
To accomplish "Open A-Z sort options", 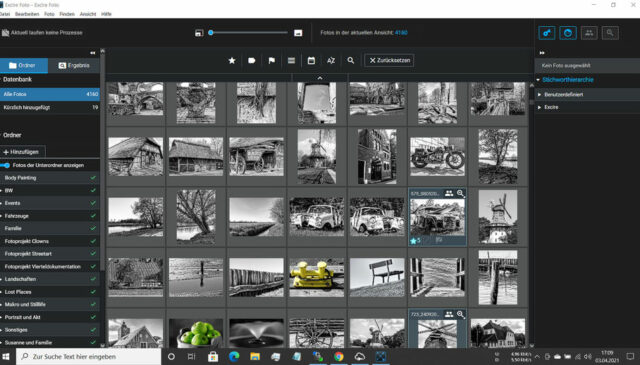I will click(x=331, y=60).
